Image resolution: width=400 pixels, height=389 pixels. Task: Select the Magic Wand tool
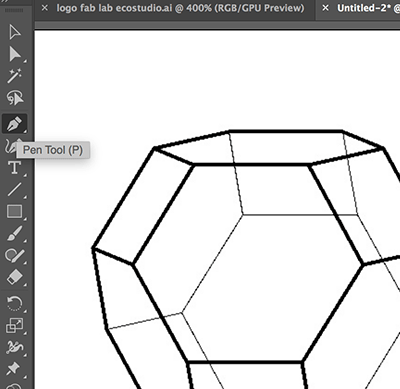point(14,76)
